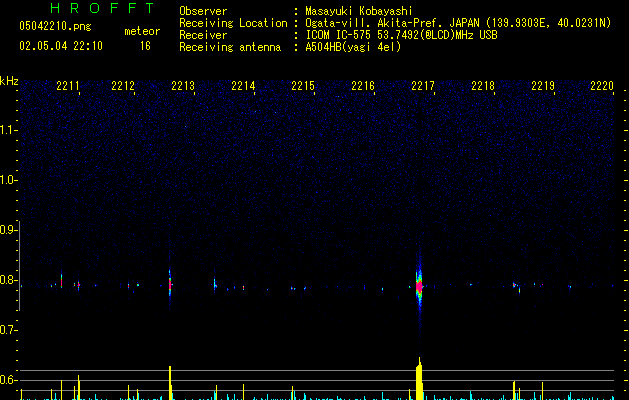Screen dimensions: 629x400
Task: Click the HROFFT title text
Action: point(102,8)
